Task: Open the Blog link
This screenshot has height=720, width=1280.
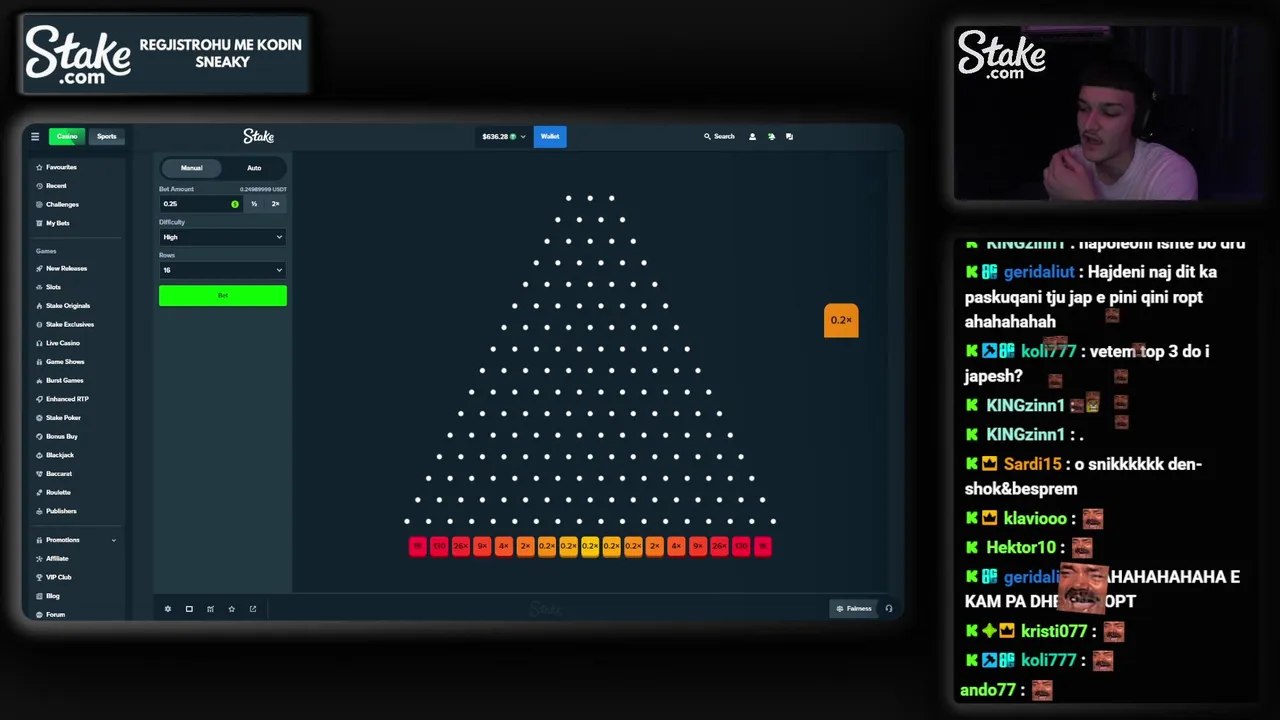Action: (52, 596)
